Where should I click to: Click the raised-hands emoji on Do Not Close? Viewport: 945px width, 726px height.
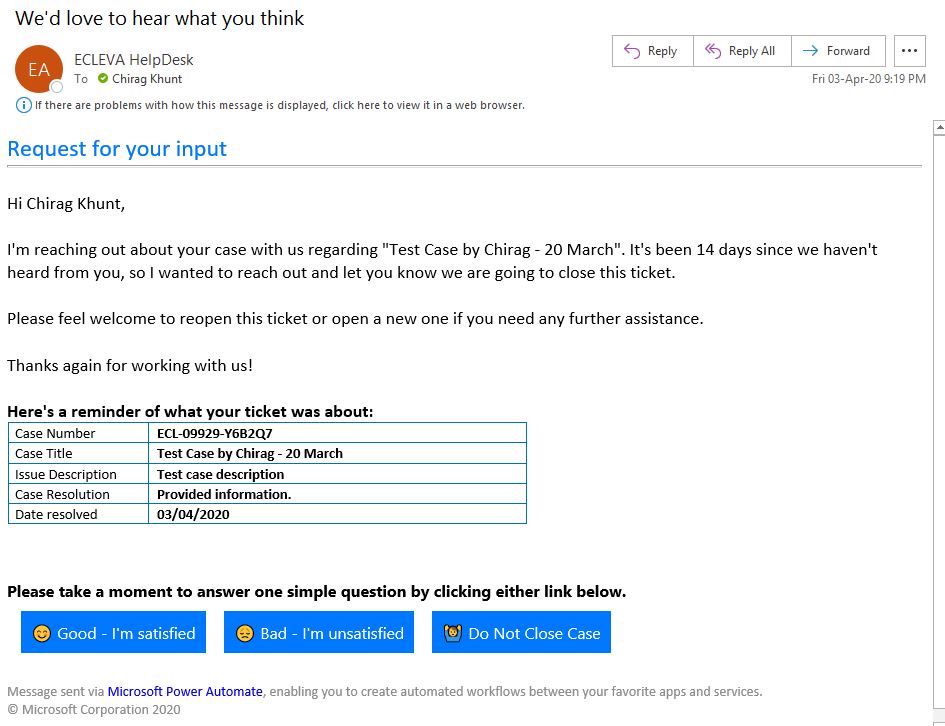coord(453,633)
